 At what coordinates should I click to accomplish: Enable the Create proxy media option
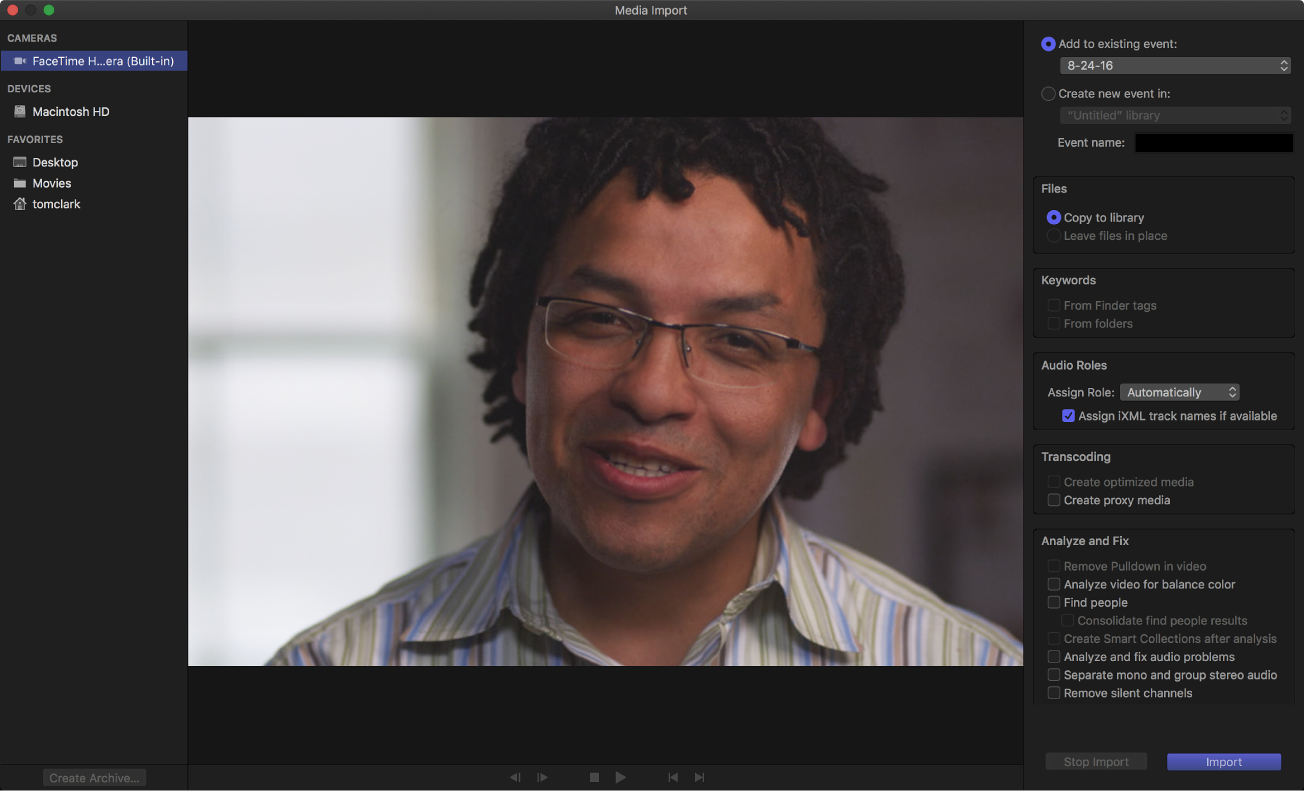pos(1053,500)
